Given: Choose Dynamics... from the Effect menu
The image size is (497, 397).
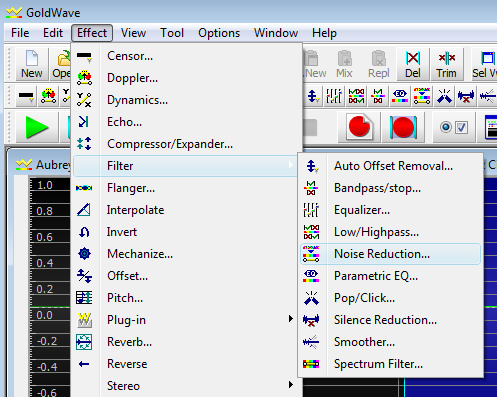Looking at the screenshot, I should point(187,100).
